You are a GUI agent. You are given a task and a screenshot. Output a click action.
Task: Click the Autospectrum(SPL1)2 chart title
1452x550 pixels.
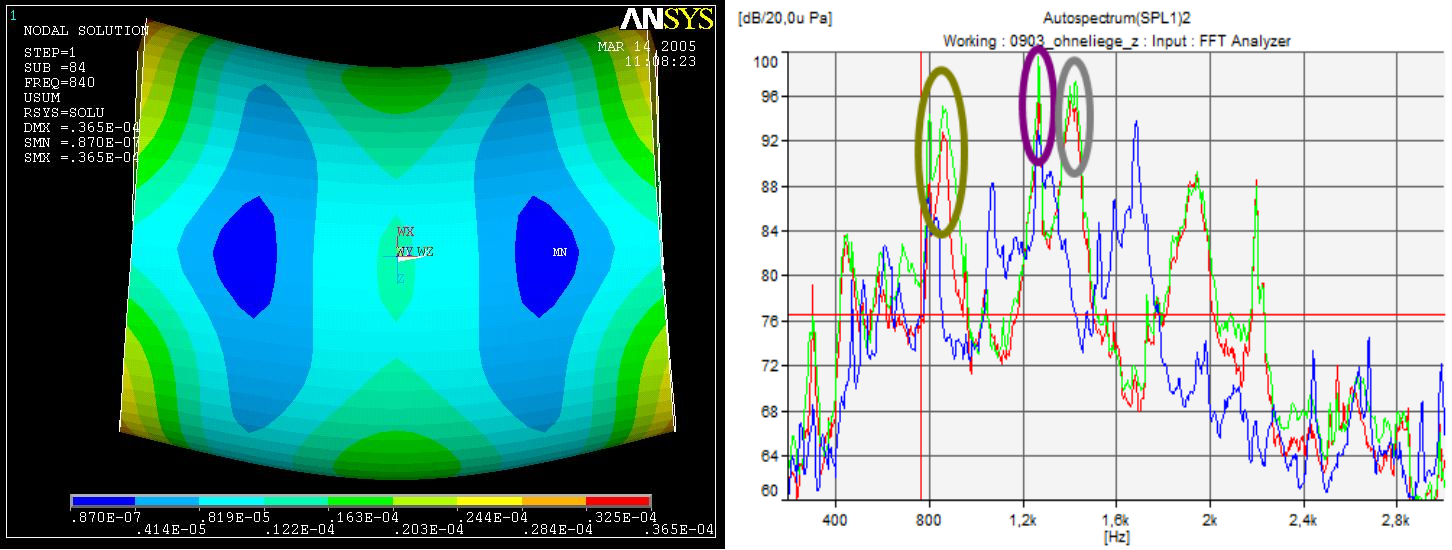click(1115, 18)
